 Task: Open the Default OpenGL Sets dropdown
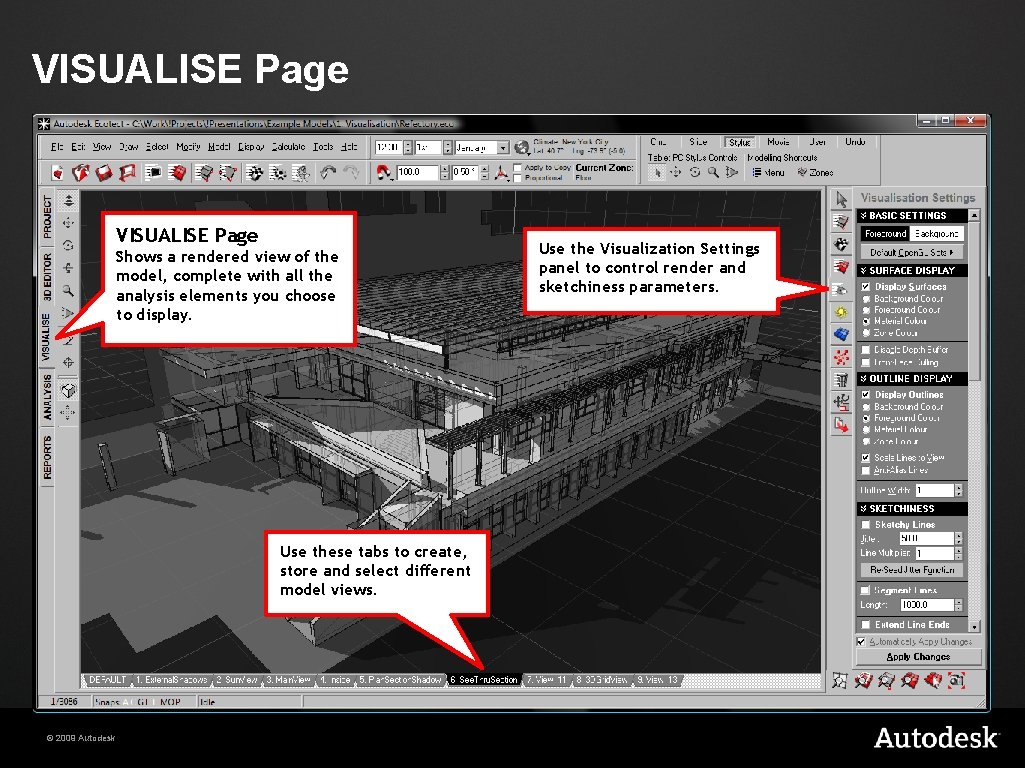point(911,251)
